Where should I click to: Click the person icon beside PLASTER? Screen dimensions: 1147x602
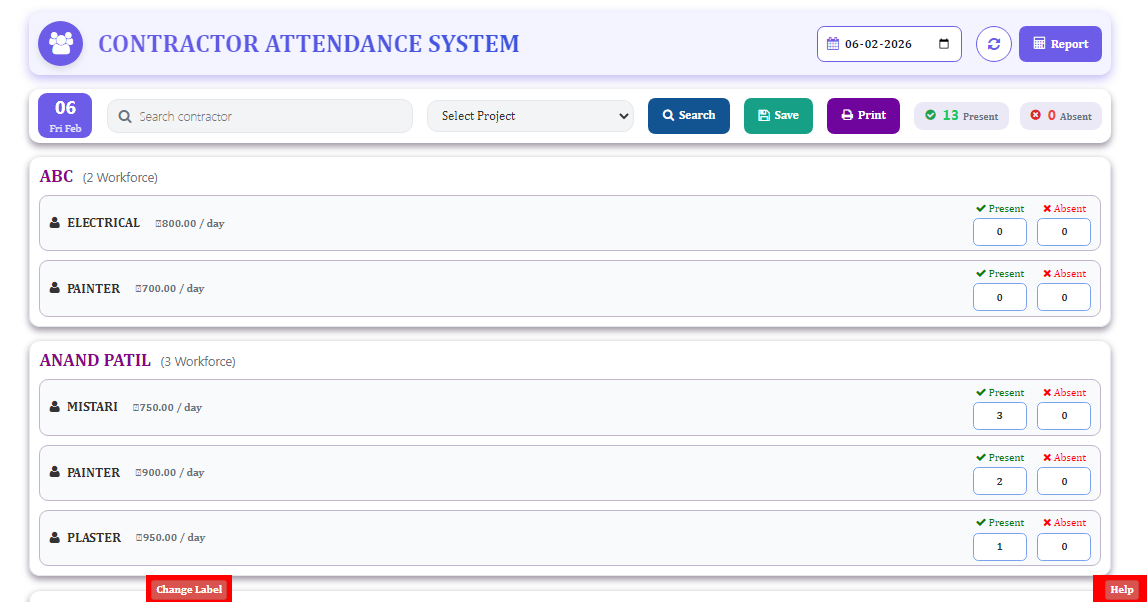pyautogui.click(x=55, y=538)
